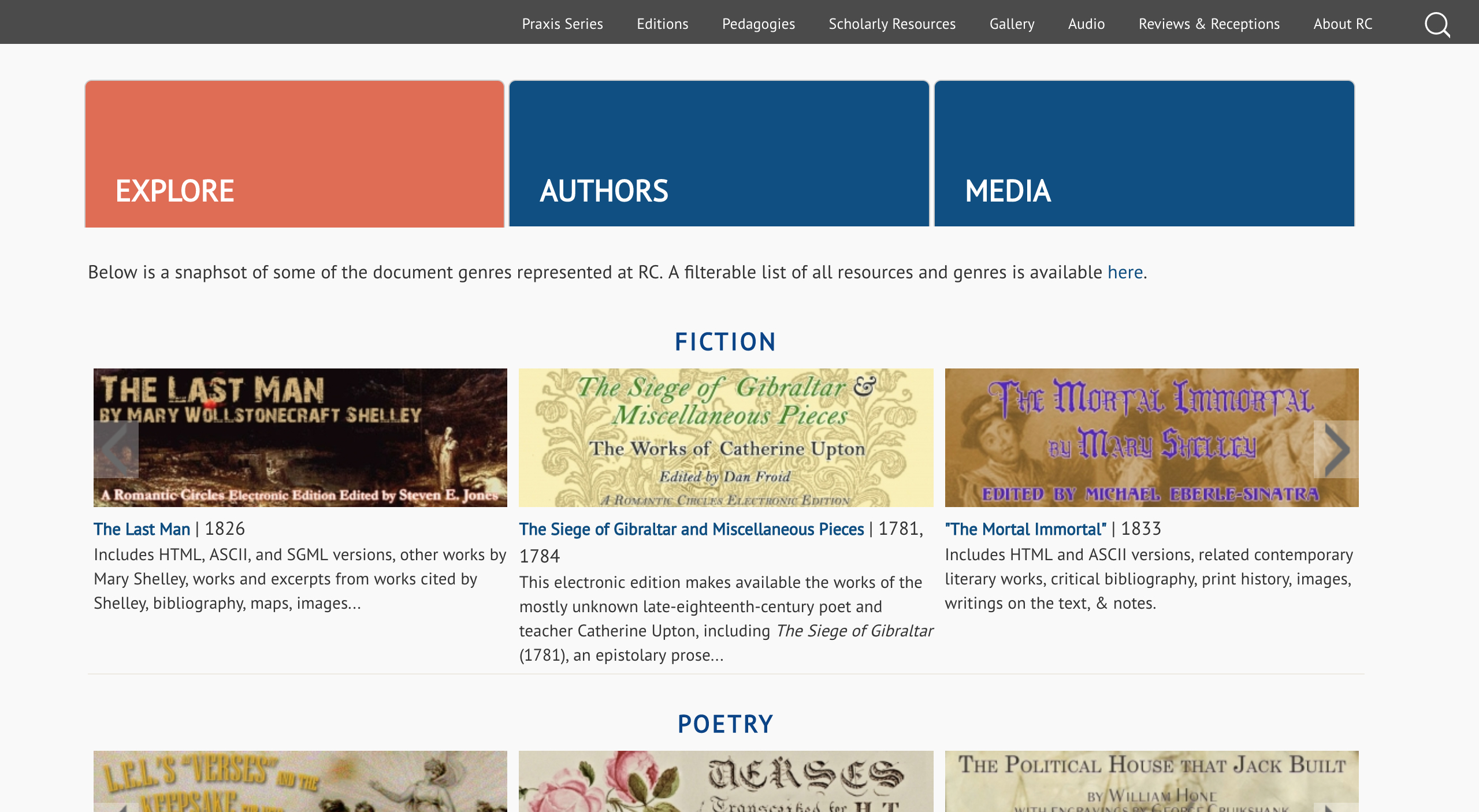Image resolution: width=1479 pixels, height=812 pixels.
Task: Click the FICTION section heading
Action: [725, 342]
